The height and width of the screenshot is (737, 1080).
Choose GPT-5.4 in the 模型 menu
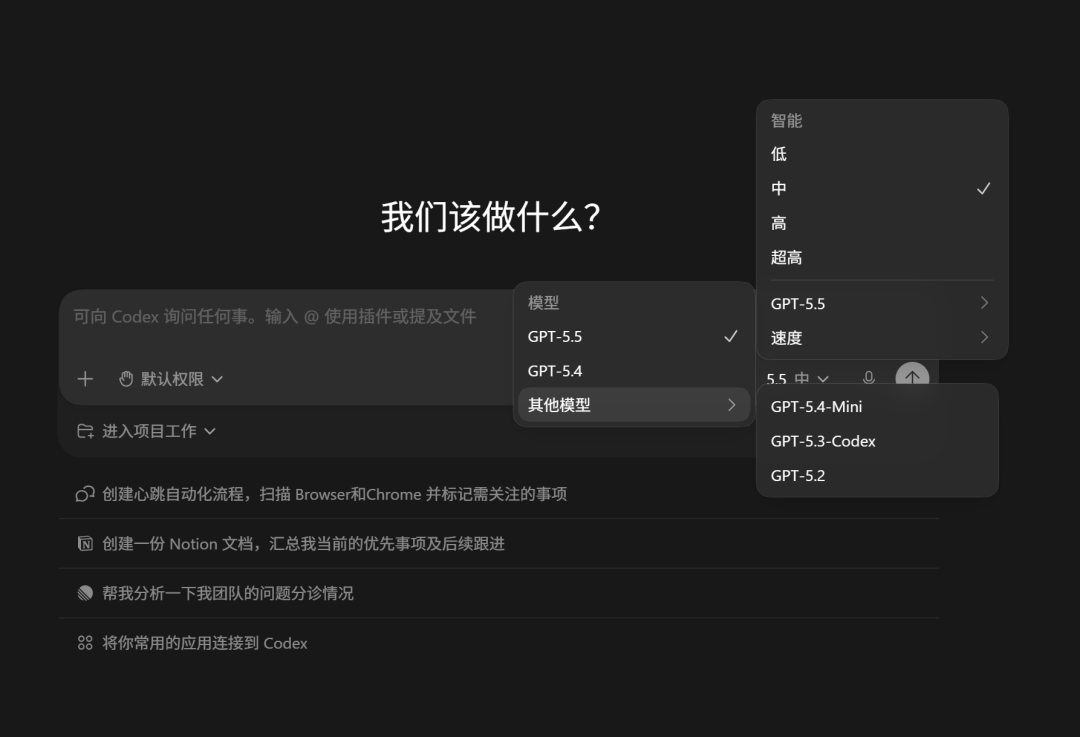pos(634,371)
